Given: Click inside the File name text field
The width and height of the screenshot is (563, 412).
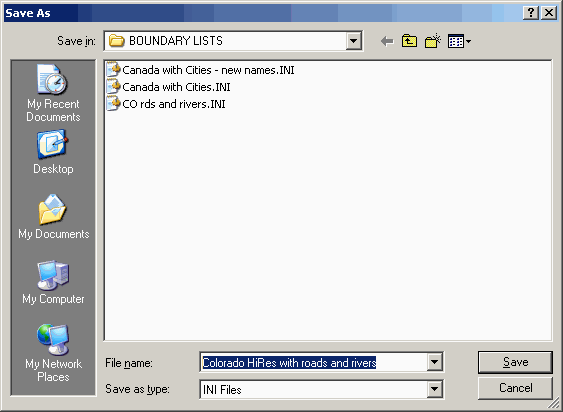Looking at the screenshot, I should (313, 362).
